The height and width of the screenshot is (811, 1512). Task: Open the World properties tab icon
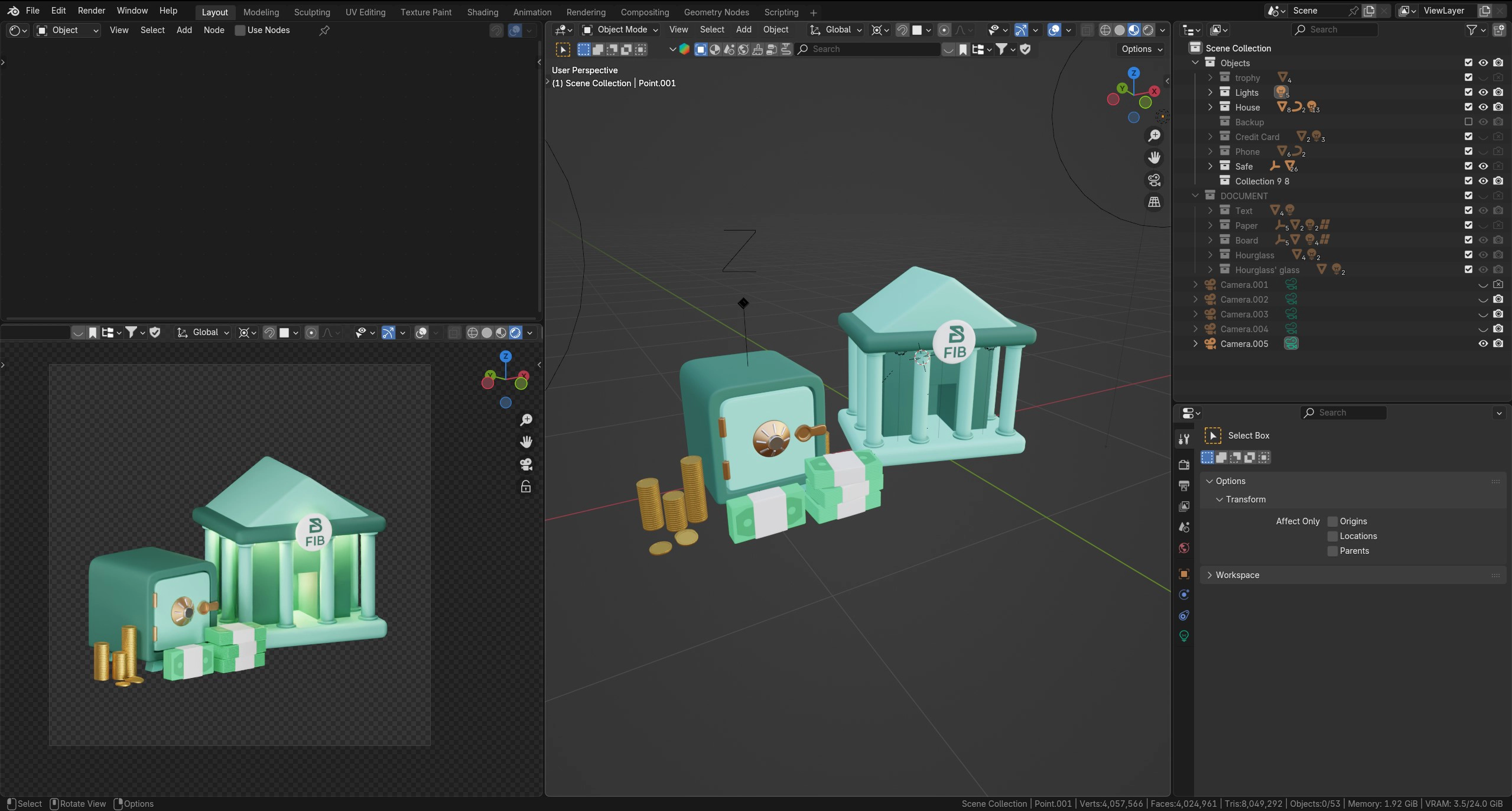1184,548
